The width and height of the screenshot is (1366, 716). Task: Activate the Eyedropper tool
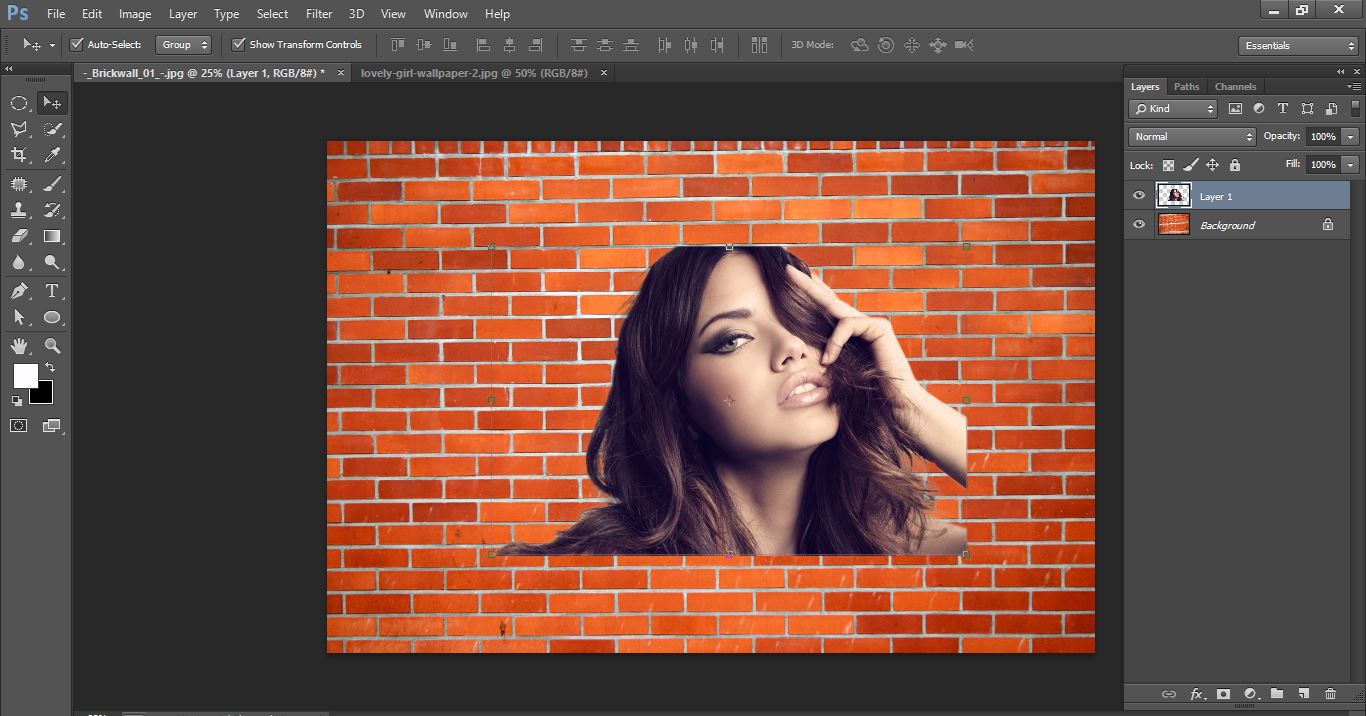tap(52, 155)
